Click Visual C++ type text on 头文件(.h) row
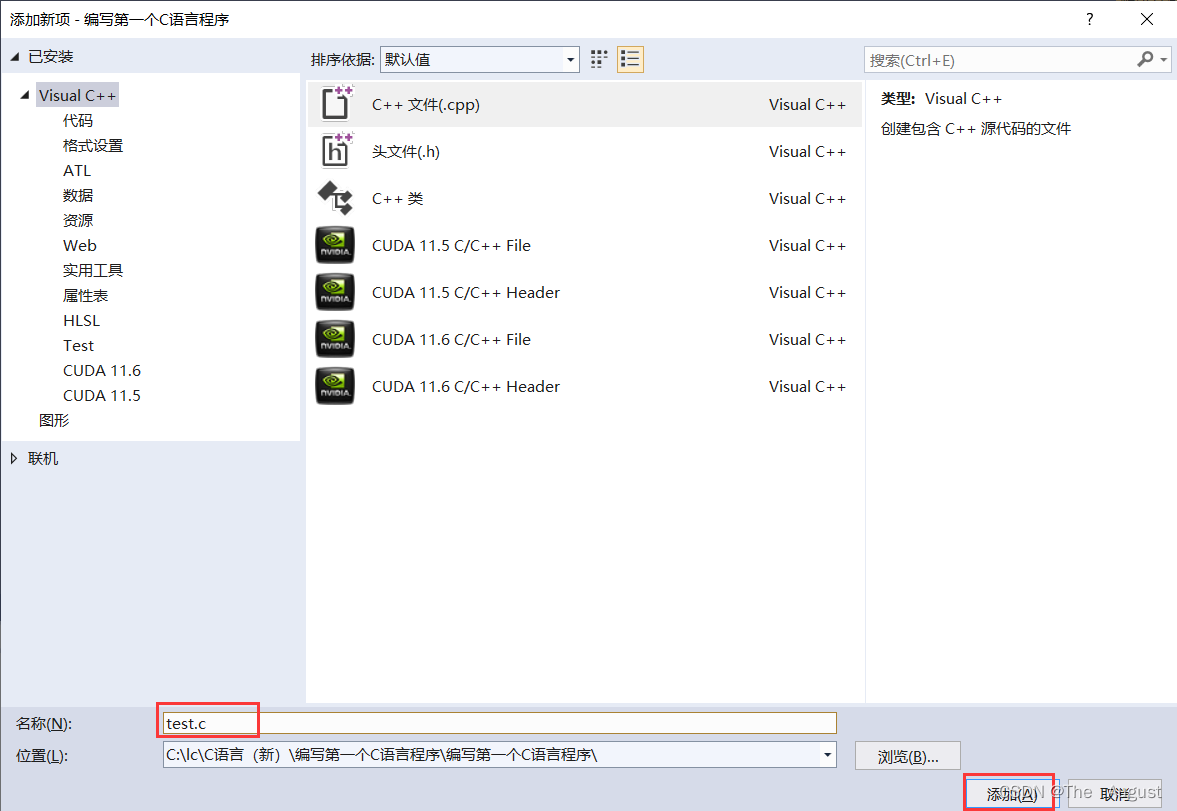Screen dimensions: 1177x811 coord(807,152)
